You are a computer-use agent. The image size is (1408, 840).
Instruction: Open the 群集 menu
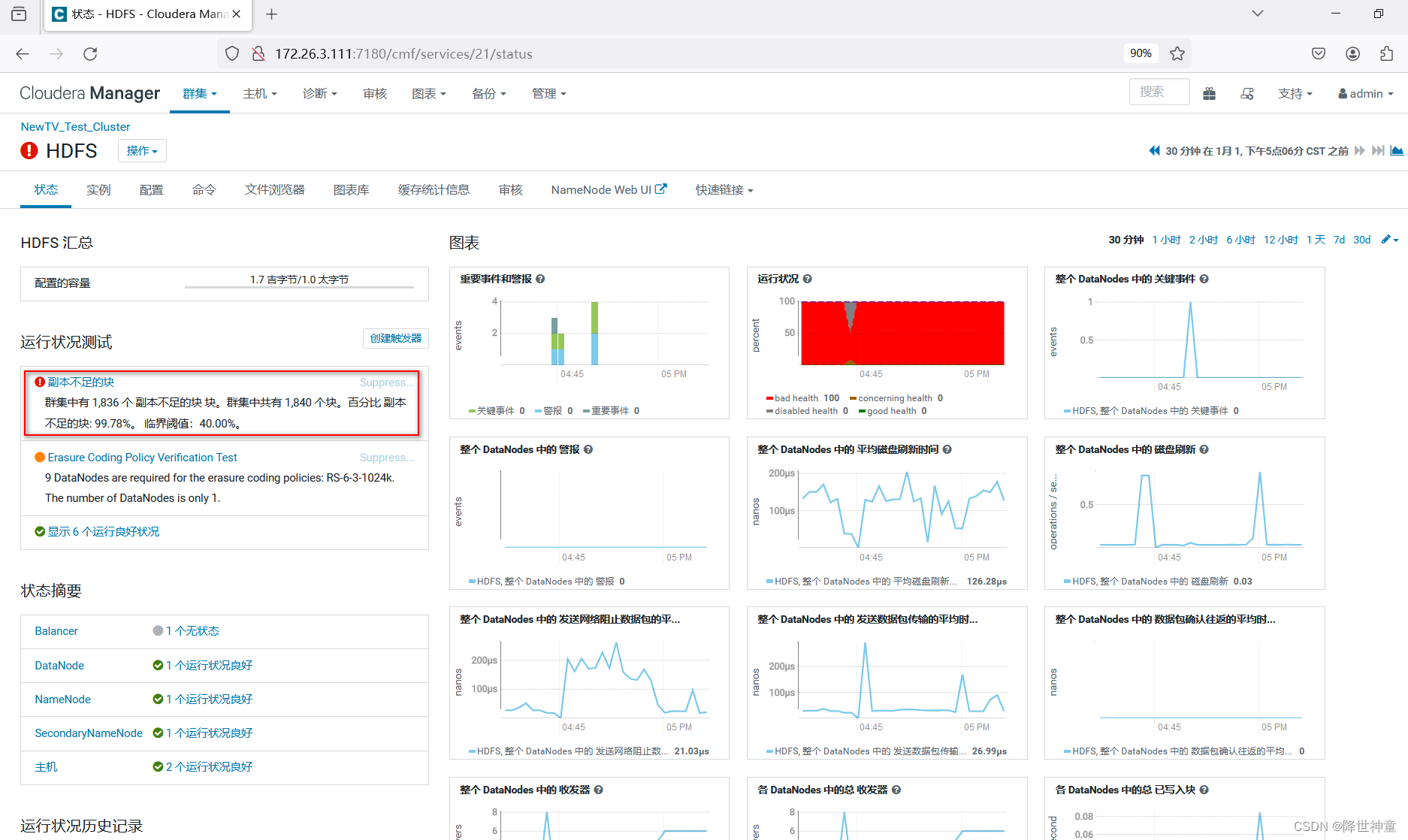click(200, 93)
